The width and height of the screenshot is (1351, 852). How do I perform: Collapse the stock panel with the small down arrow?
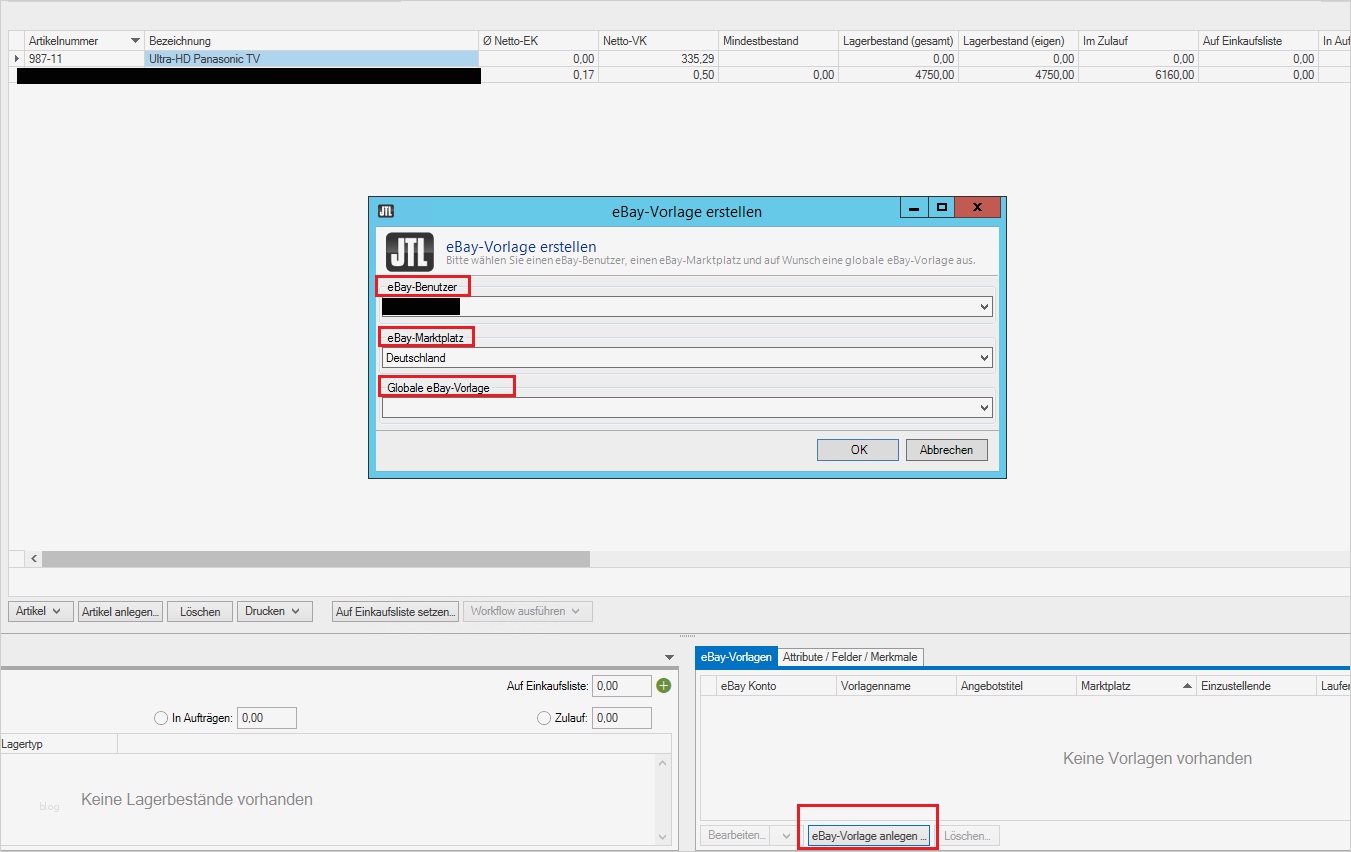tap(670, 657)
